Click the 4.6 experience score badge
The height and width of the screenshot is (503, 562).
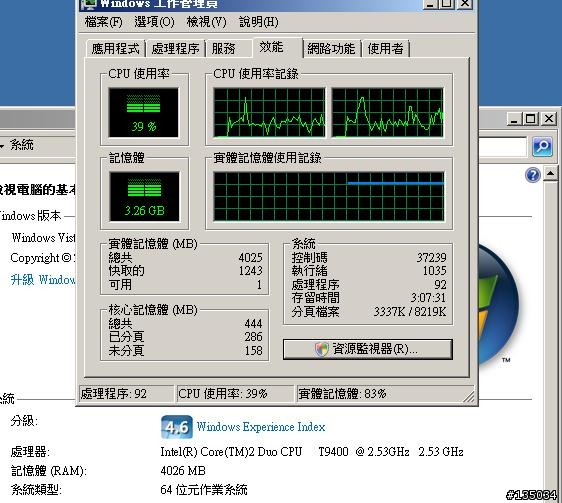[x=177, y=427]
